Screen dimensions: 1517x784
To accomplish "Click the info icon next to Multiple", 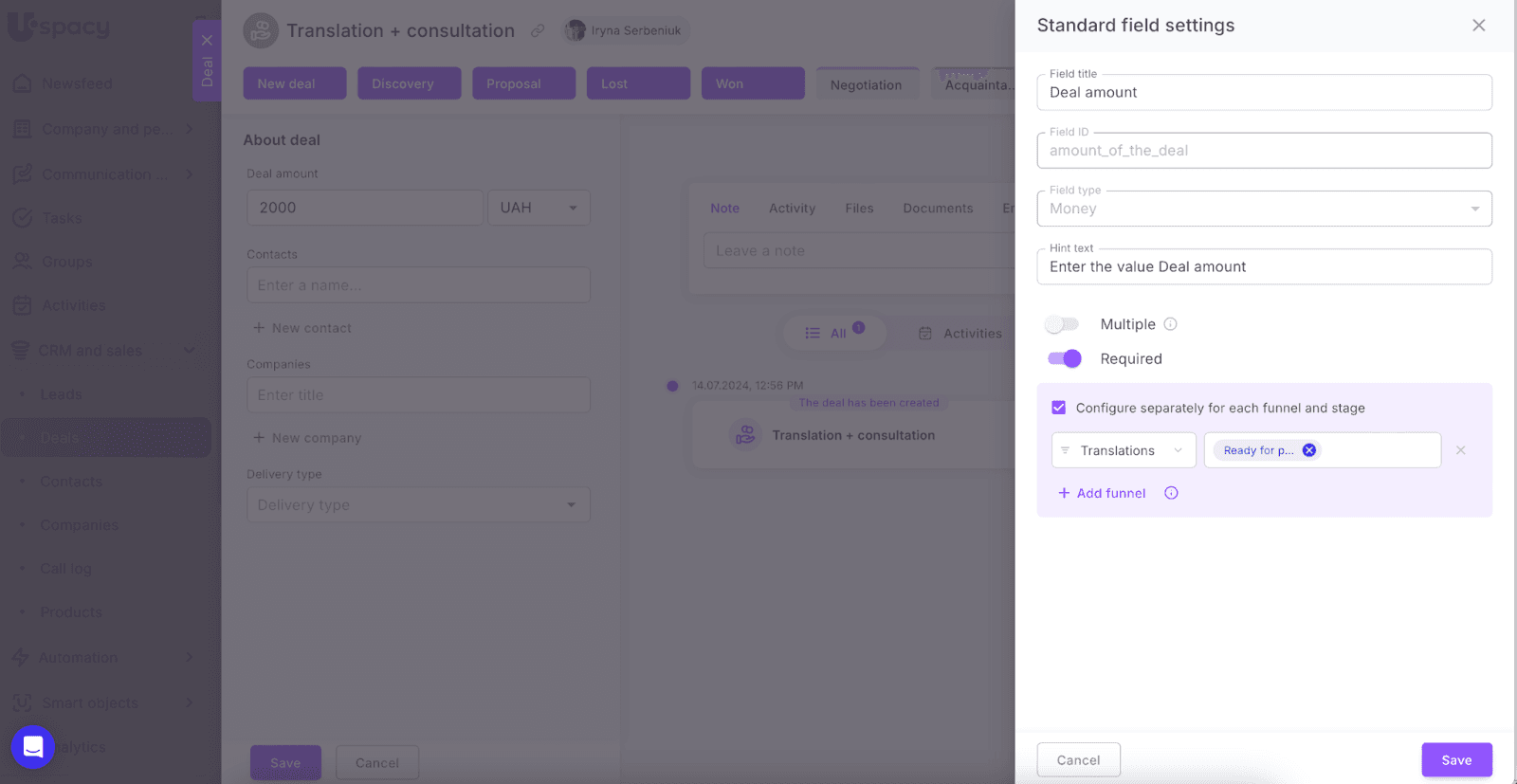I will pos(1170,324).
